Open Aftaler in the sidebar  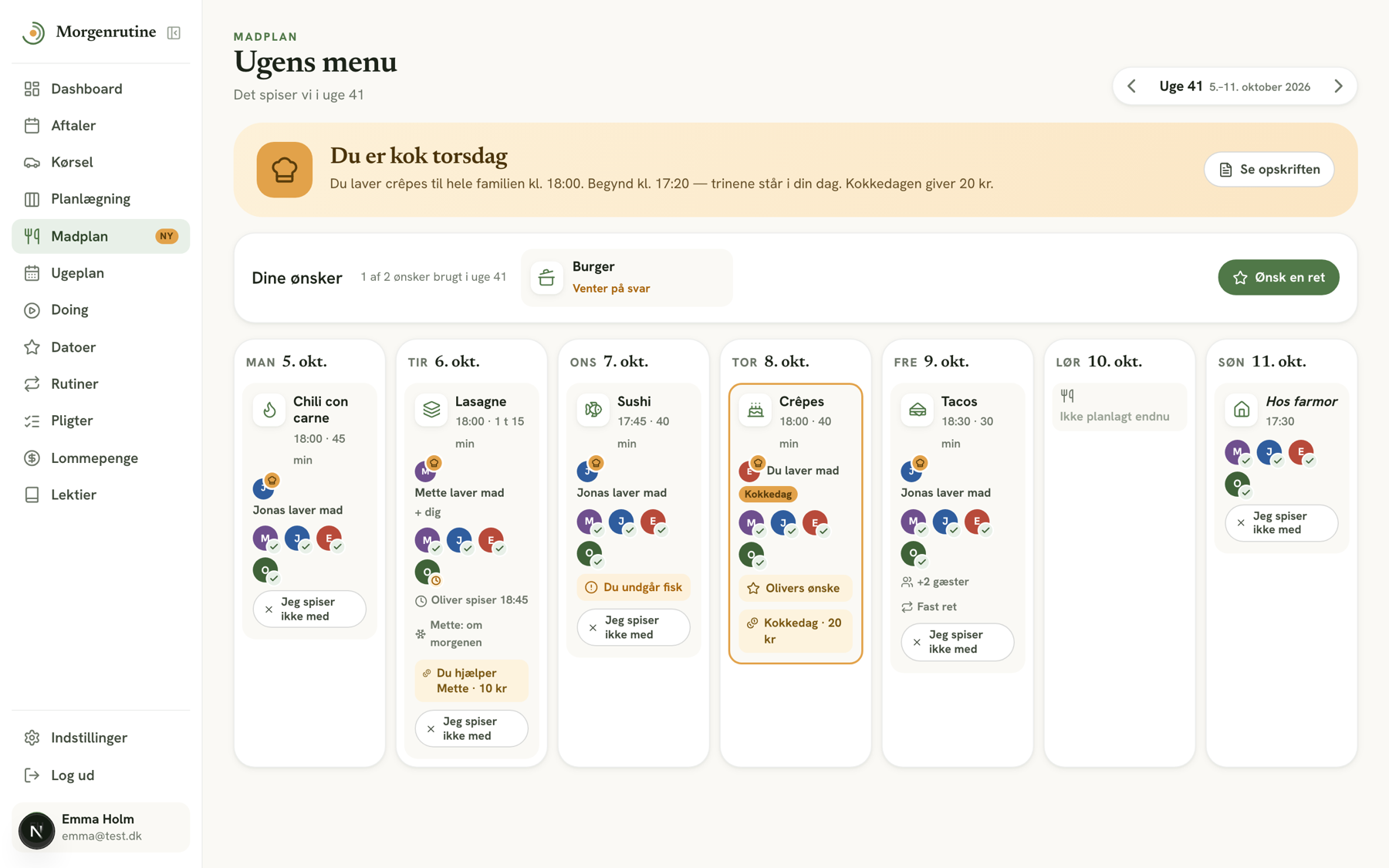tap(101, 126)
